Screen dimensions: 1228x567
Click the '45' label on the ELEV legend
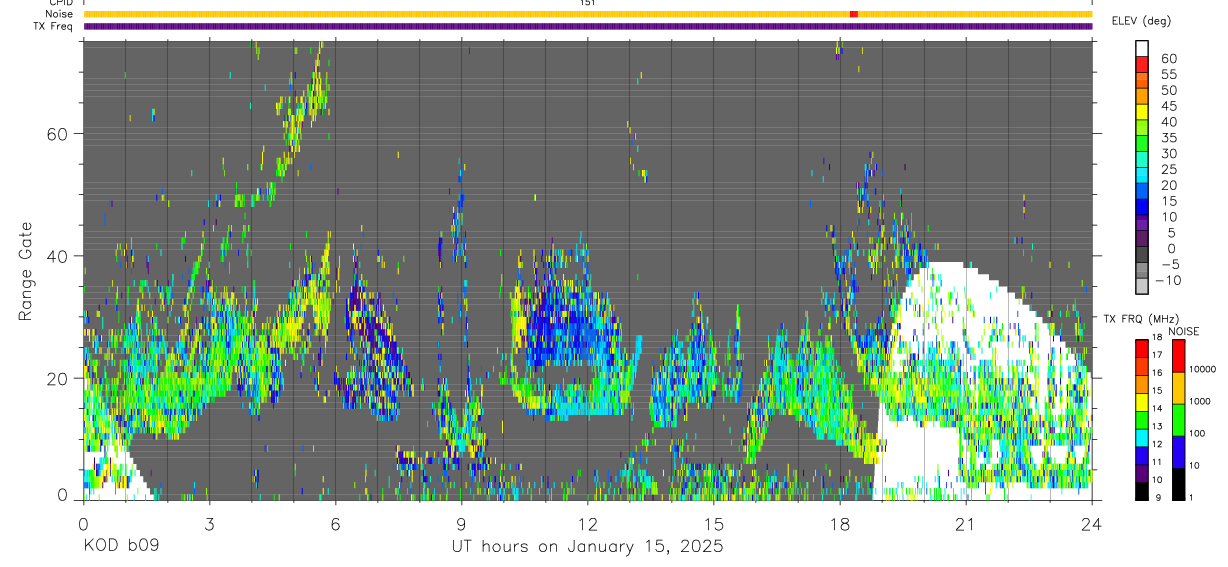(x=1167, y=106)
